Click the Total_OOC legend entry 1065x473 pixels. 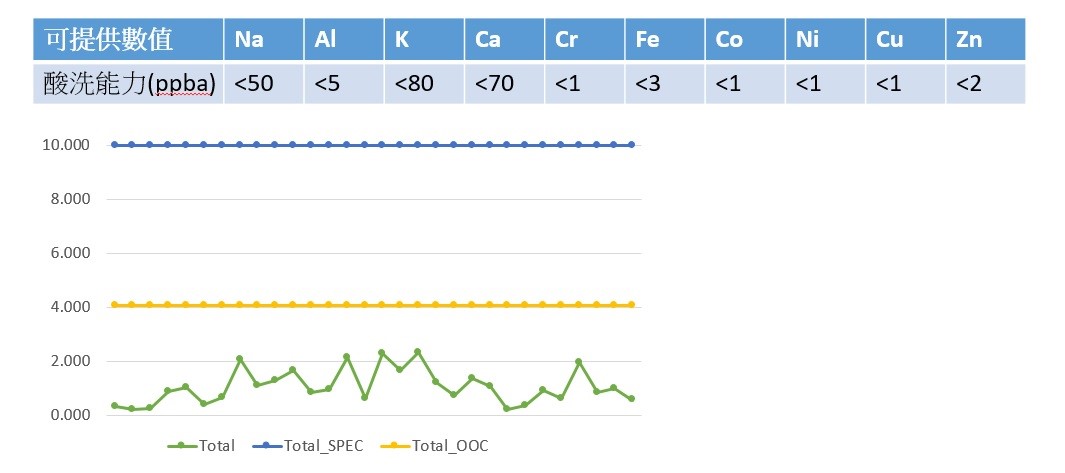[434, 446]
